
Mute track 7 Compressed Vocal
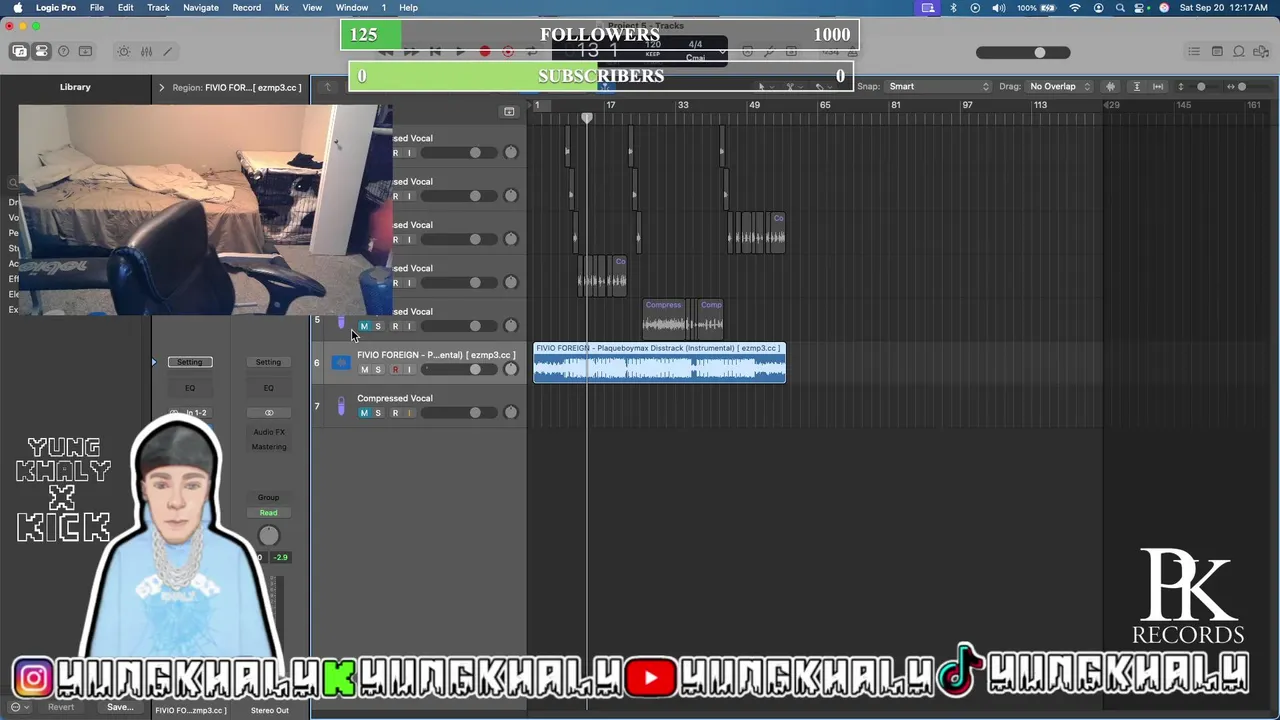click(x=364, y=413)
